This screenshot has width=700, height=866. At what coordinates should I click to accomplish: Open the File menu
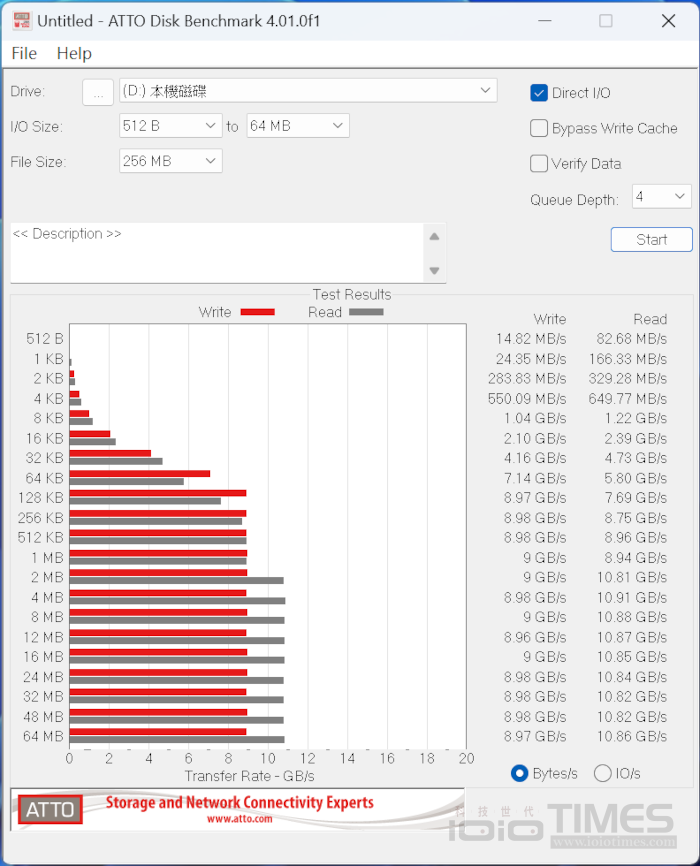pos(24,54)
